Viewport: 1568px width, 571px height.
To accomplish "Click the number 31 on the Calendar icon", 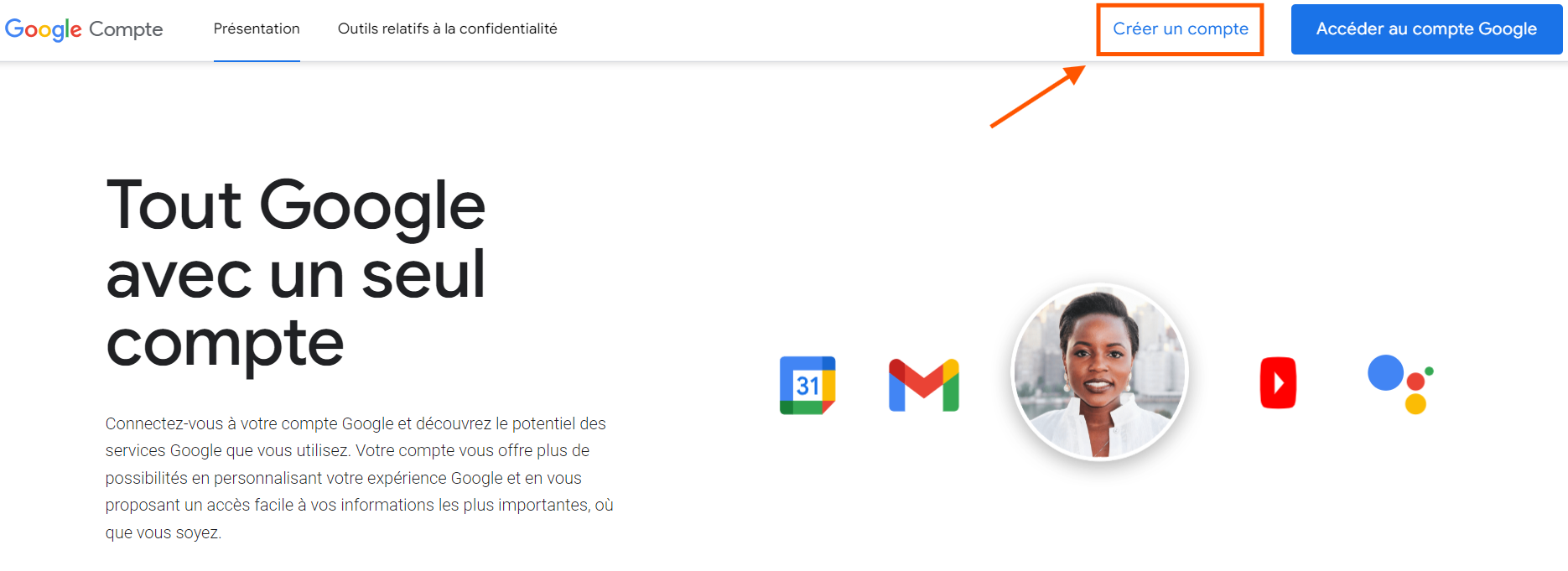I will click(x=807, y=386).
